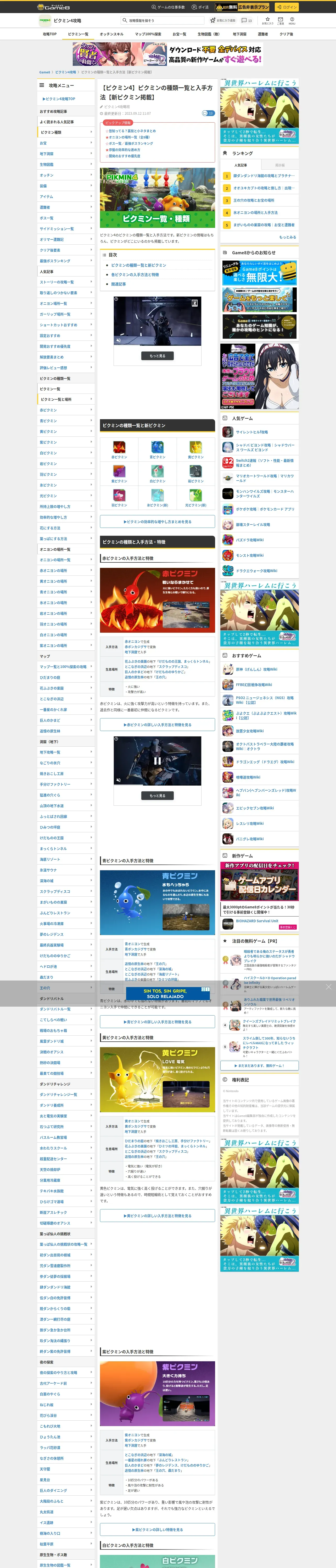The image size is (336, 1568).
Task: Click the ゲームの仕事多数 header link
Action: 168,7
